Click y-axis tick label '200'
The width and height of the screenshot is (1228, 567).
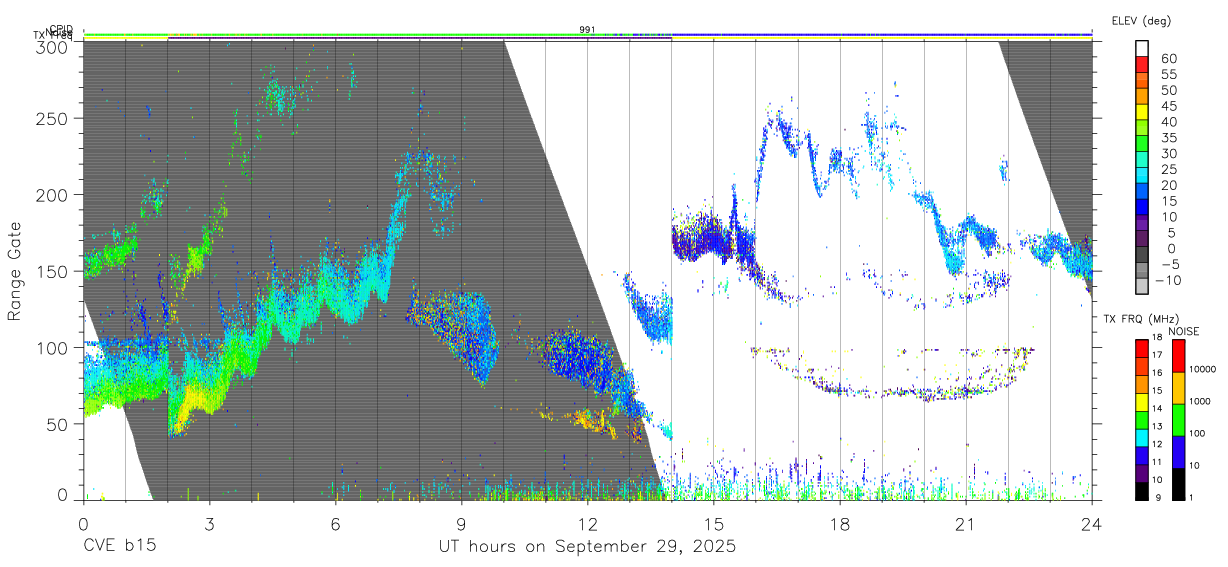point(52,195)
